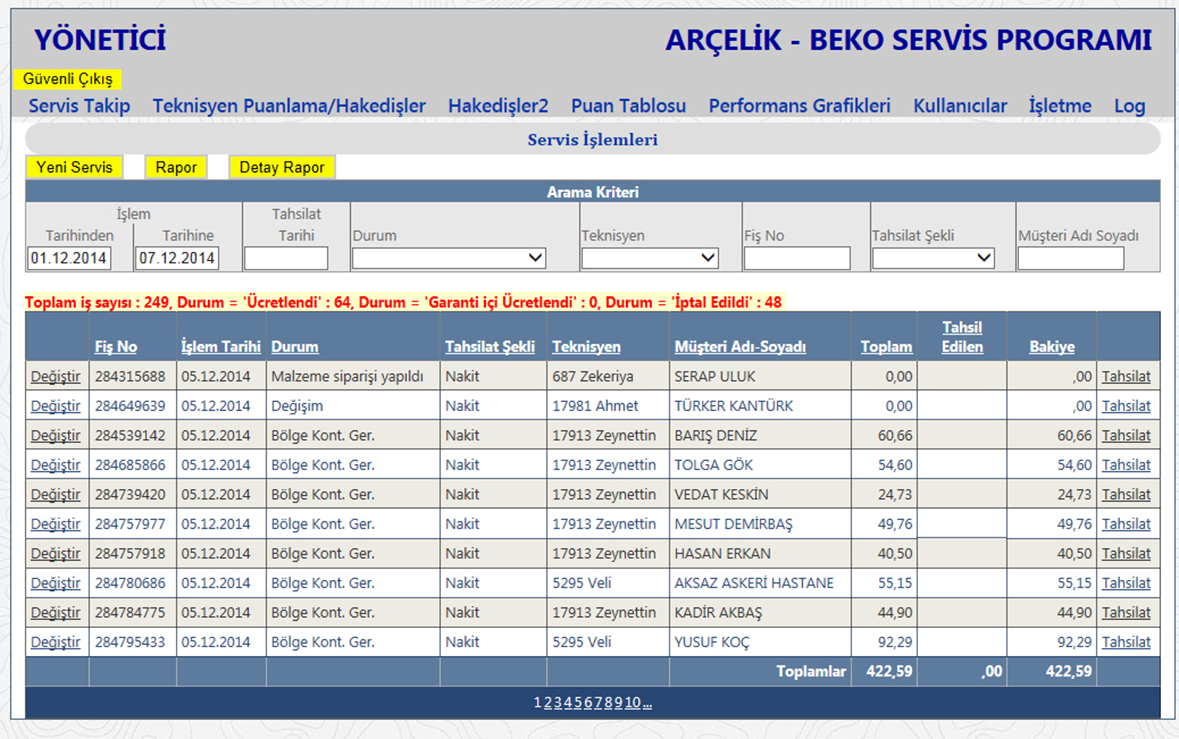Viewport: 1179px width, 739px height.
Task: Focus the Tarihinden start date field
Action: [69, 258]
